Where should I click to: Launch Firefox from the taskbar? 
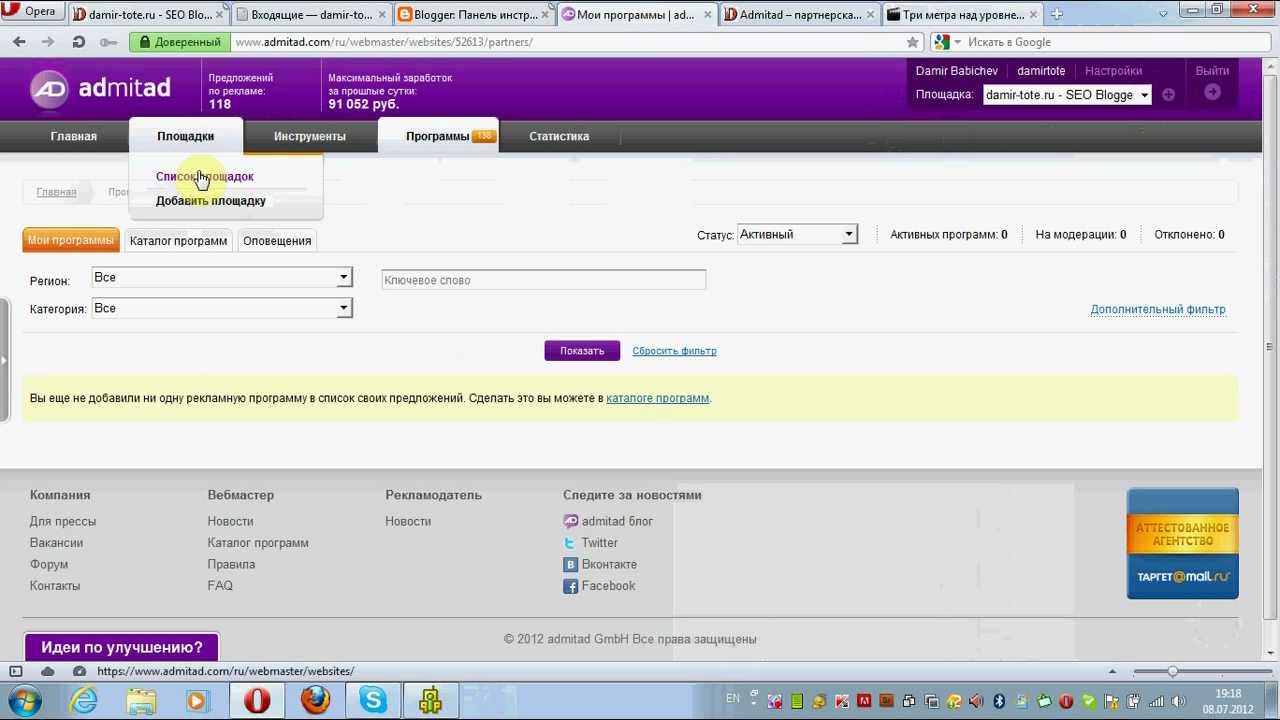coord(315,700)
